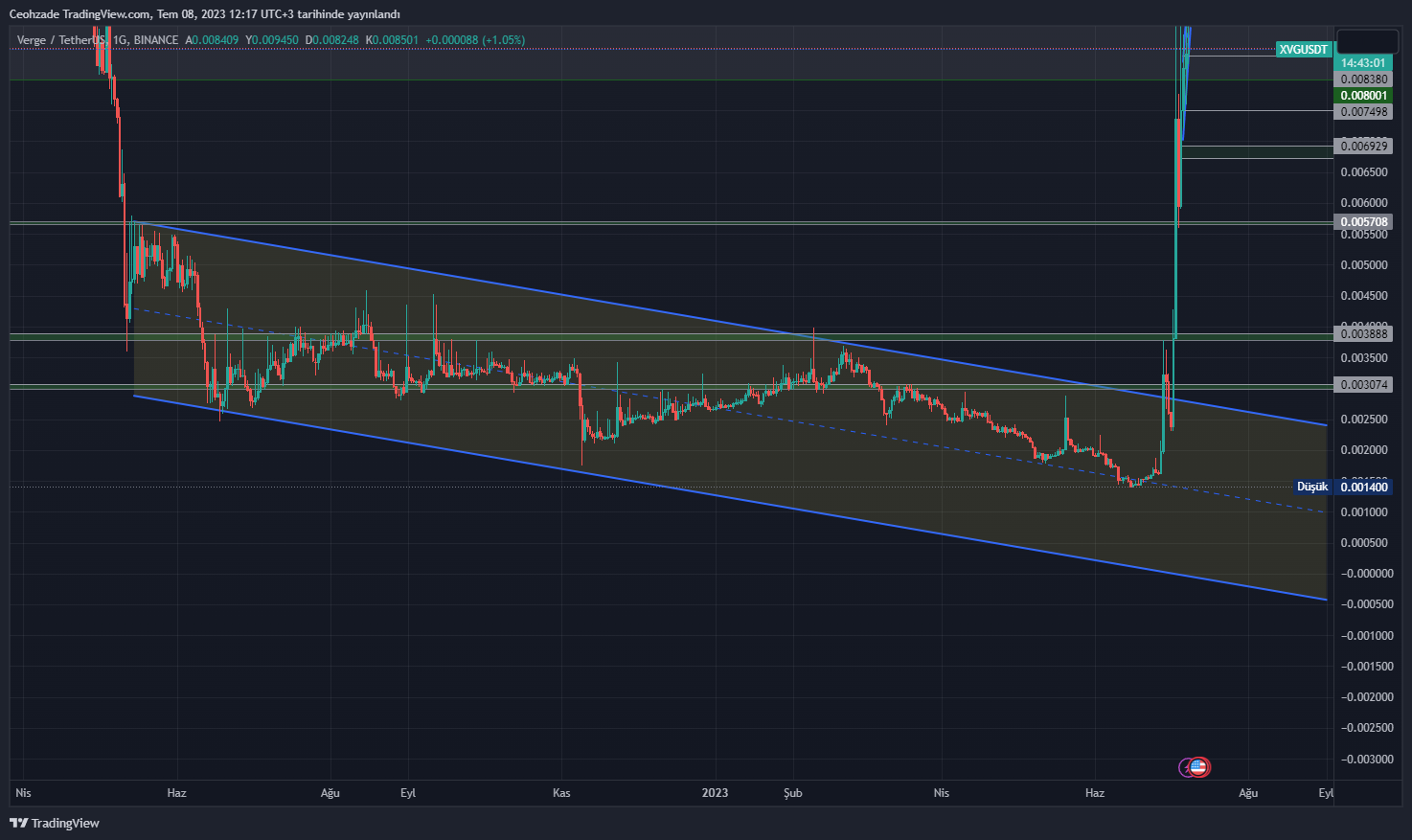Click the Kas month label on time axis
Screen dimensions: 1412x840
[x=561, y=792]
